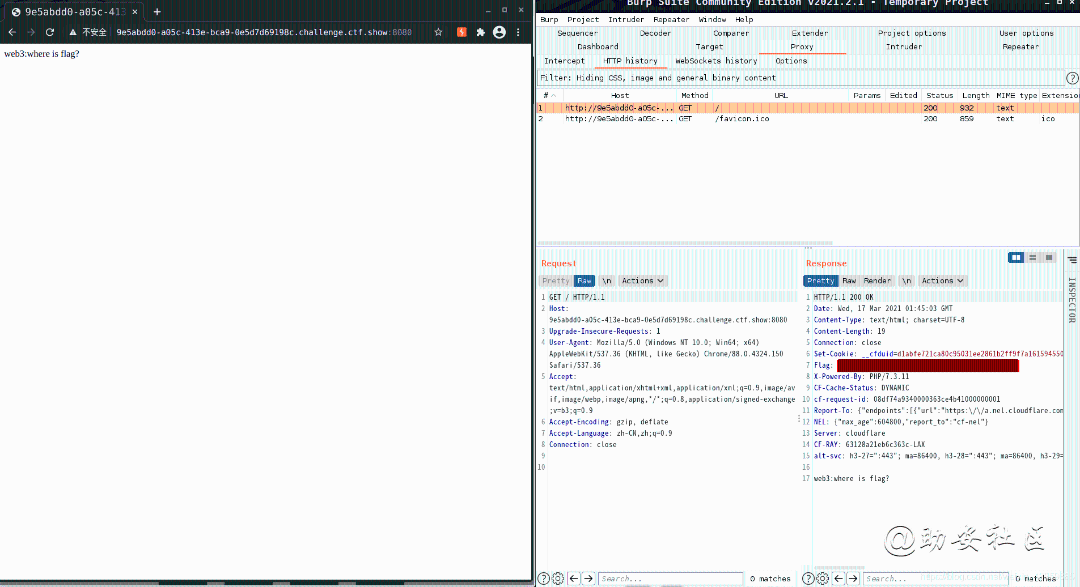
Task: Switch to Extender tab
Action: click(809, 33)
